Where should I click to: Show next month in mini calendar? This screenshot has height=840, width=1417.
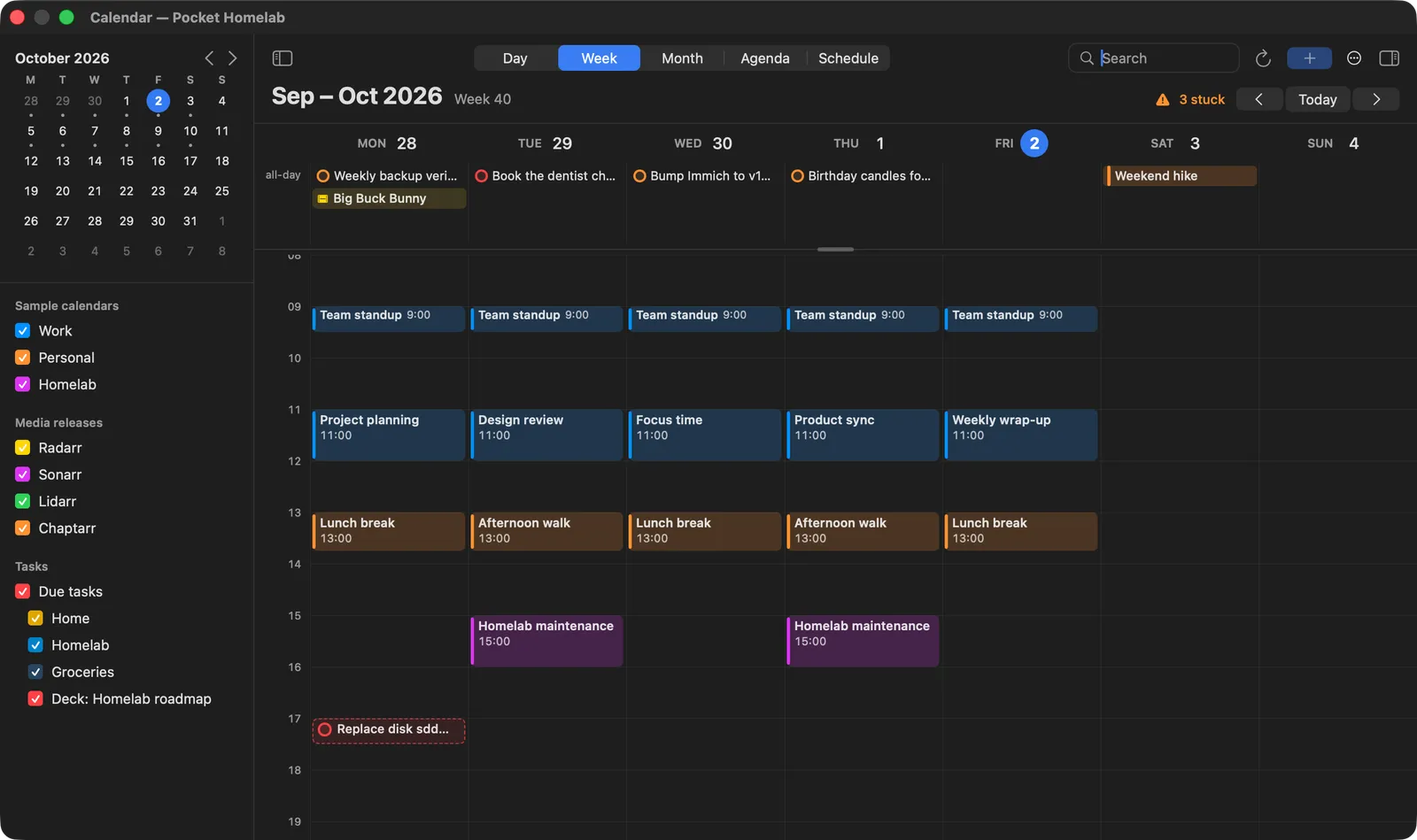[232, 58]
